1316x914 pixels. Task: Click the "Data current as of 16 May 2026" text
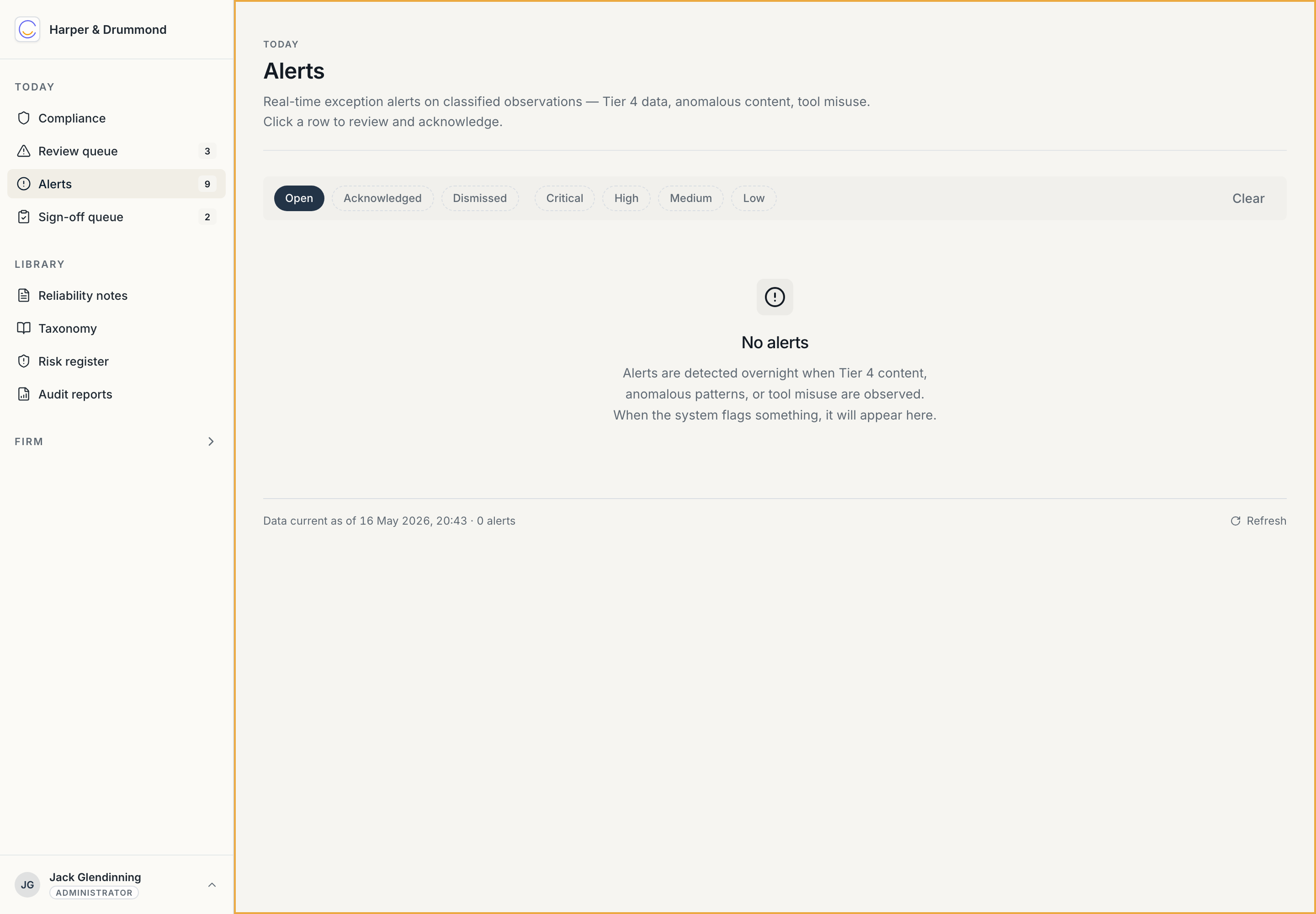pyautogui.click(x=365, y=521)
